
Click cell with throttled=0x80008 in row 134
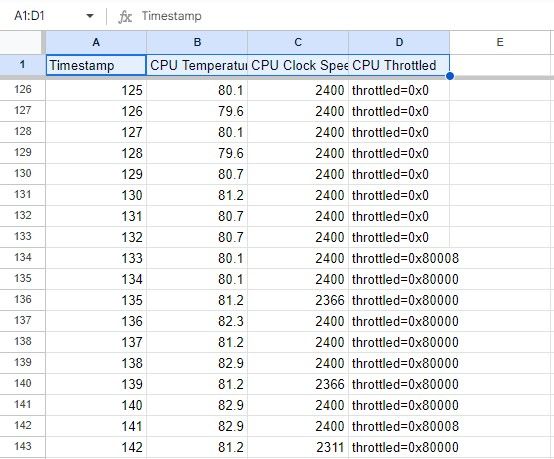pos(399,258)
